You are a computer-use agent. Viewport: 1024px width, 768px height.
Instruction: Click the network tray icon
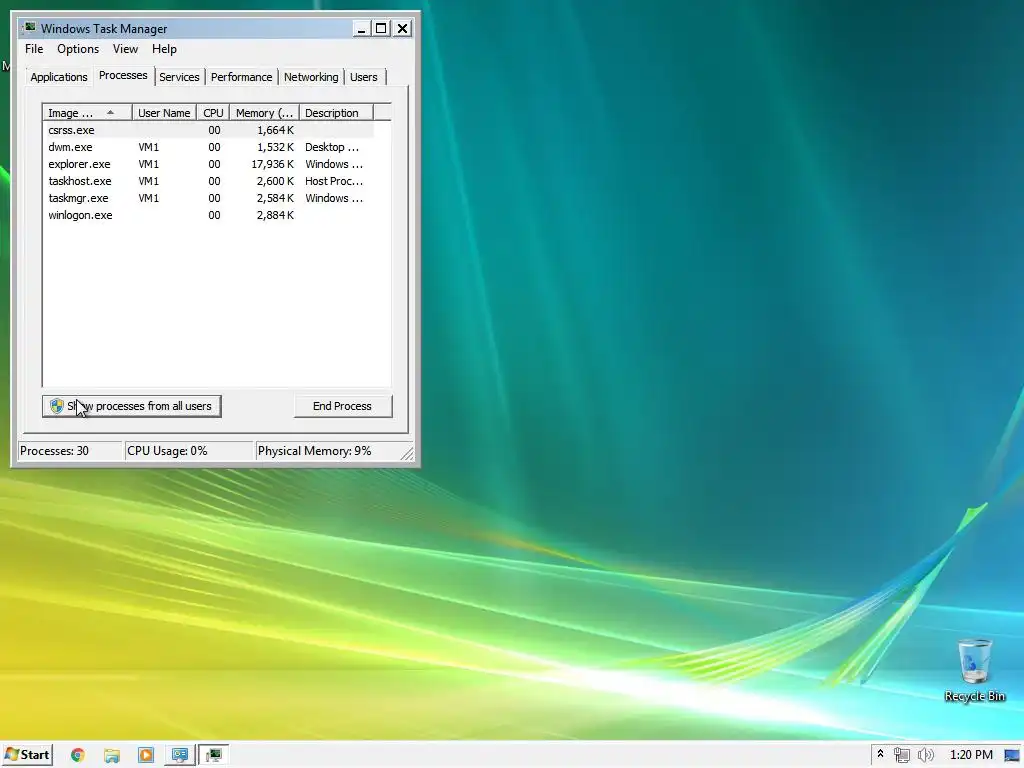point(902,756)
